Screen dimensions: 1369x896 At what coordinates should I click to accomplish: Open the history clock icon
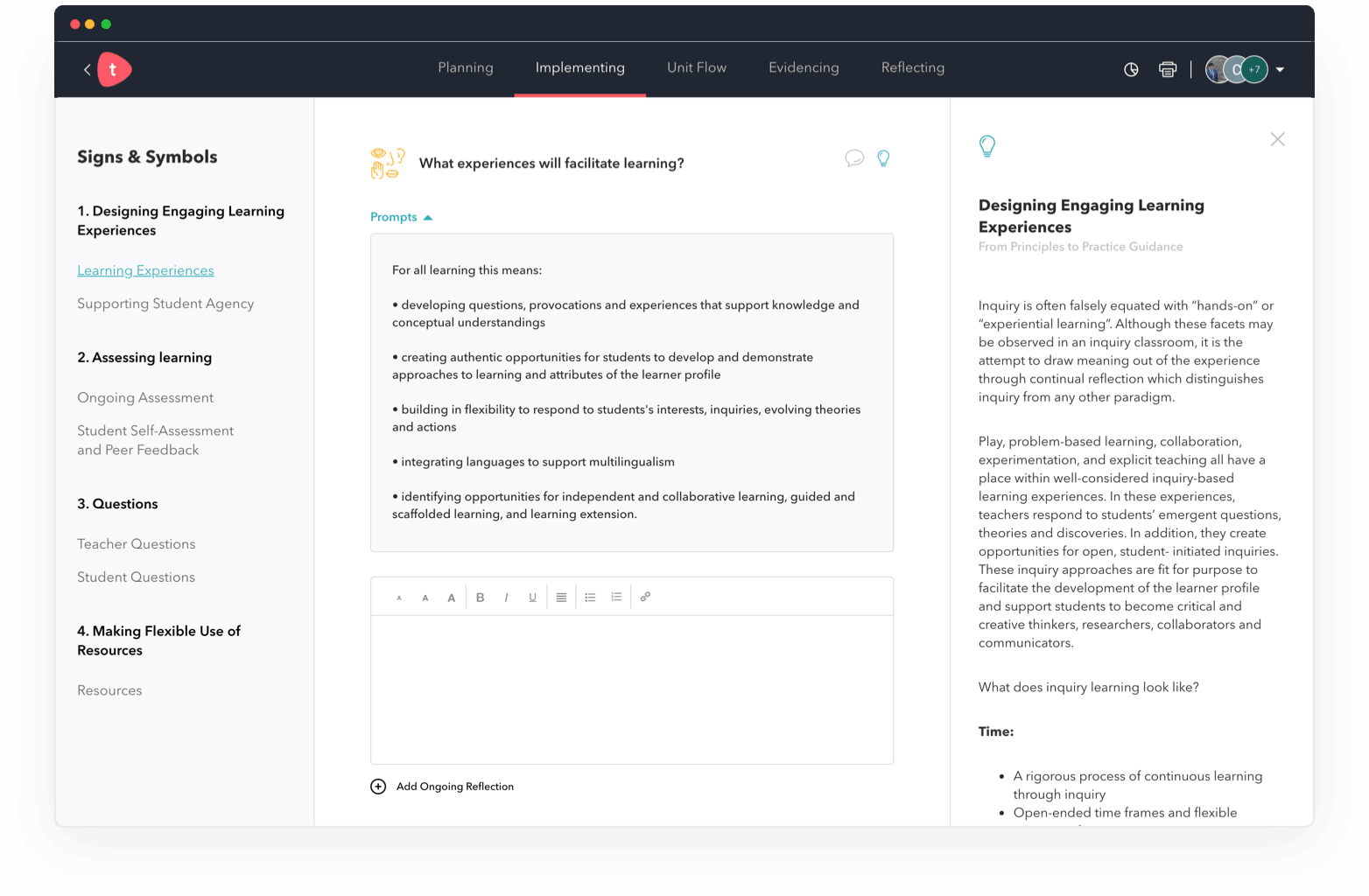[x=1131, y=70]
